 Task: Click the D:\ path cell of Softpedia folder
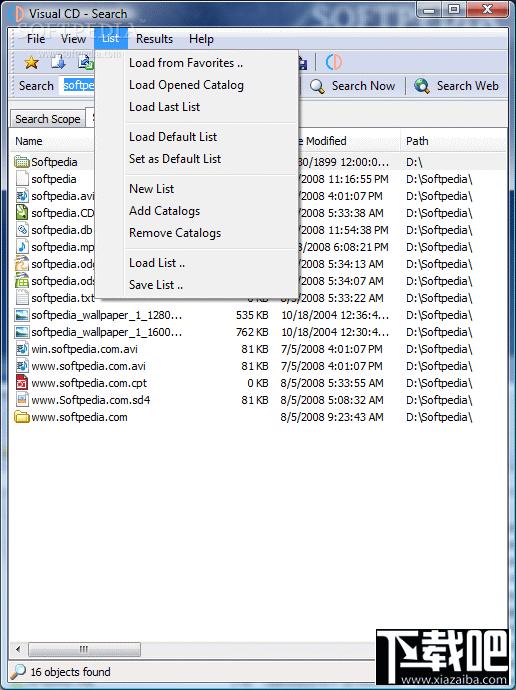point(414,162)
